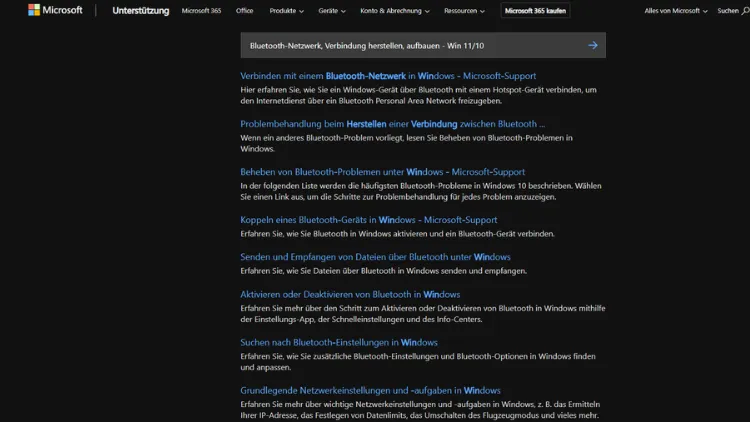Screen dimensions: 750x422
Task: Click description 'Hier erfahren Sie, wie Sie ein Windows-Gerät'
Action: 419,95
